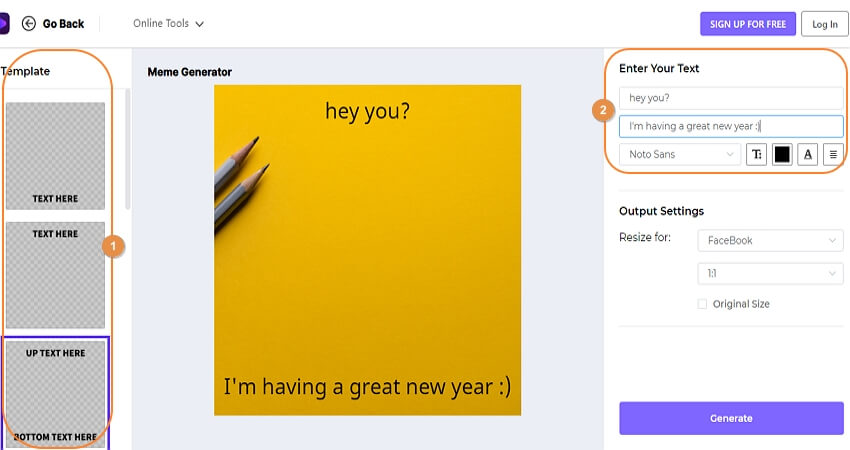The height and width of the screenshot is (450, 850).
Task: Open the FaceBook resize dropdown
Action: point(770,240)
